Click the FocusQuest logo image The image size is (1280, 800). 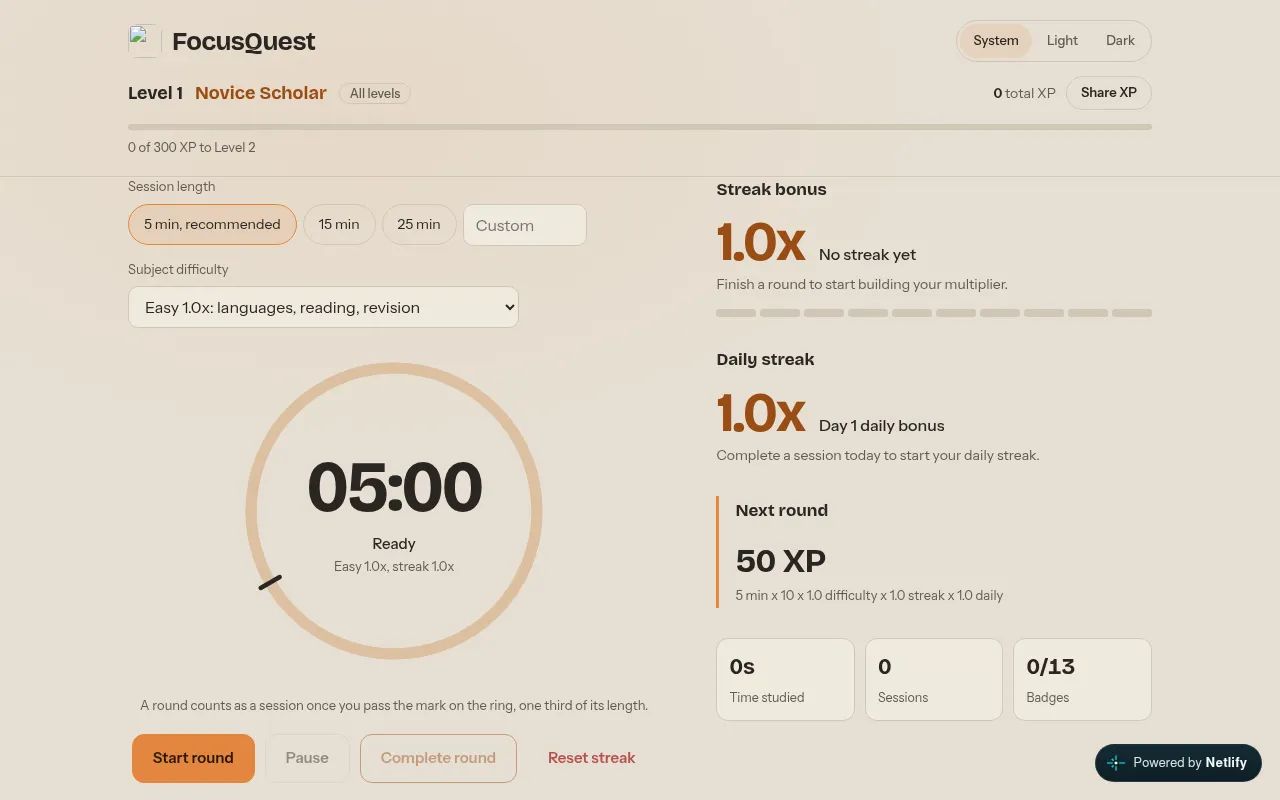pyautogui.click(x=144, y=41)
